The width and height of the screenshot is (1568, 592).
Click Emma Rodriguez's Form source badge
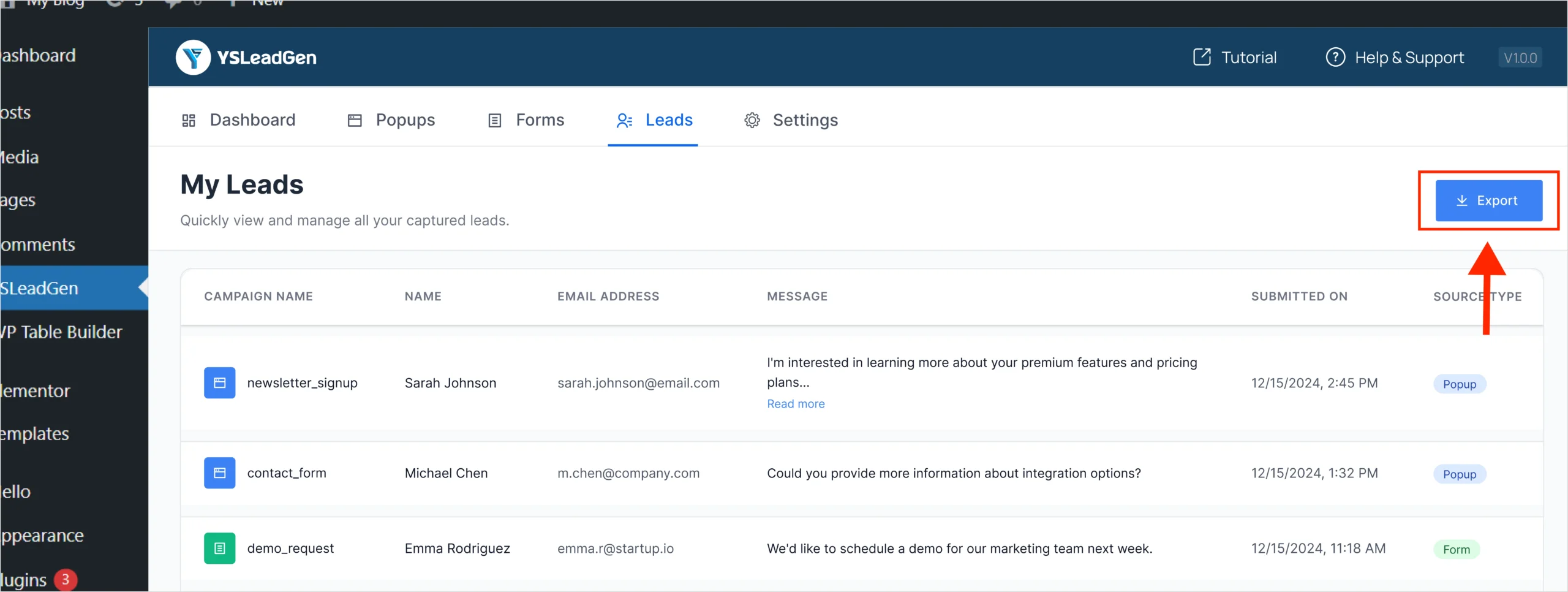point(1457,550)
